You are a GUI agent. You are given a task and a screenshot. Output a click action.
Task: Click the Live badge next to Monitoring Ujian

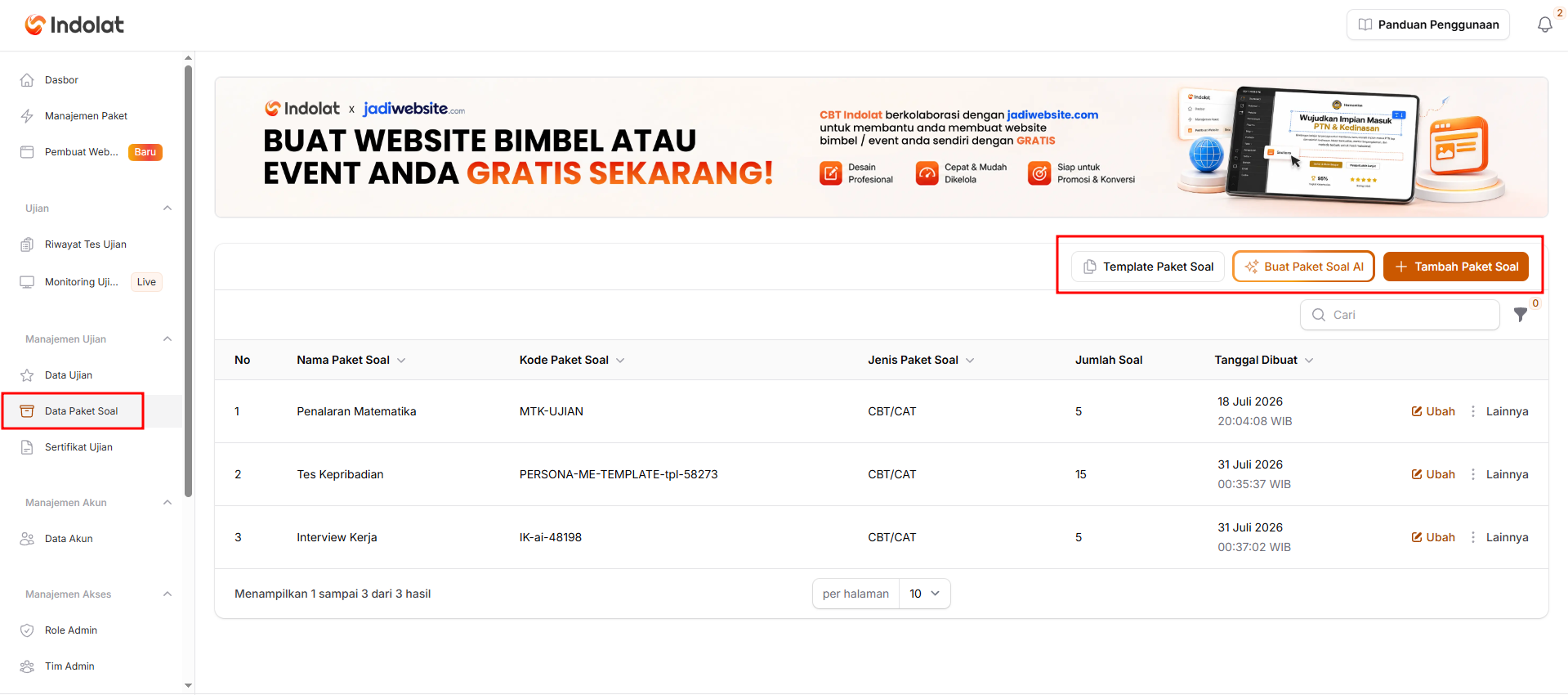click(x=146, y=282)
